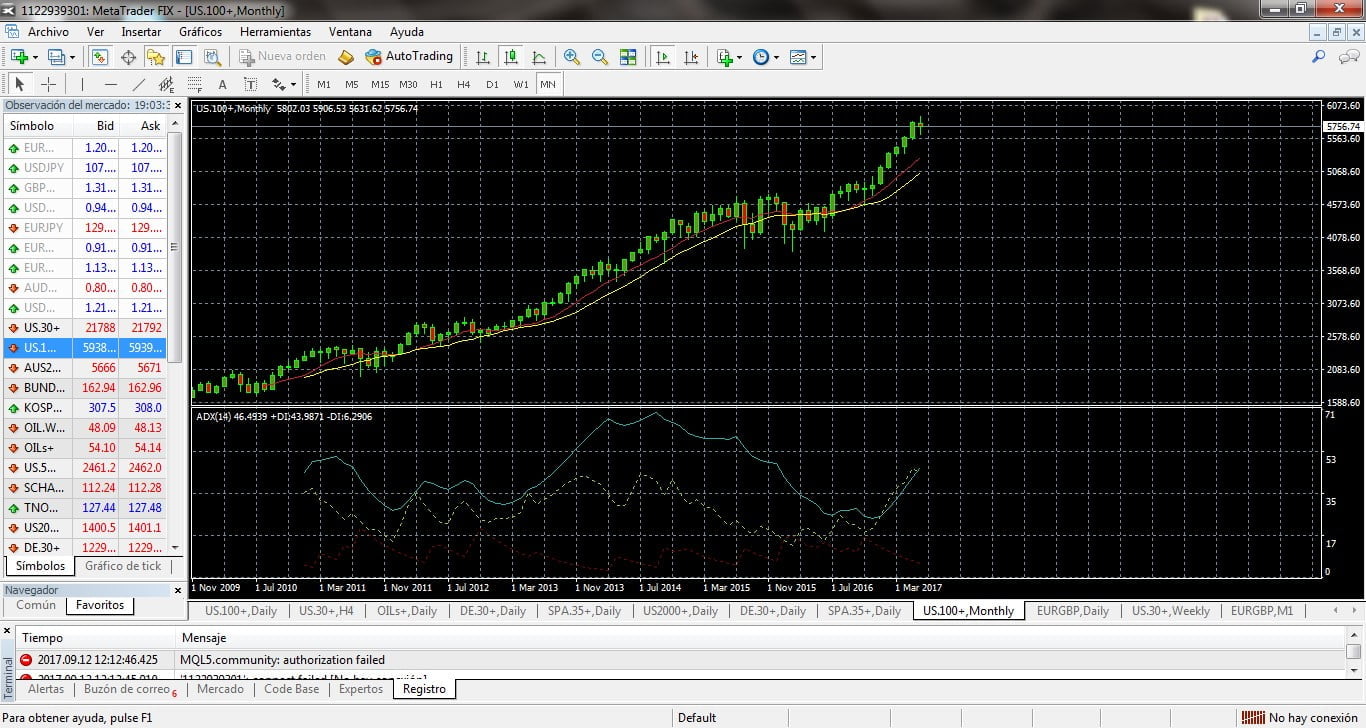Toggle chart auto scroll

pos(662,57)
